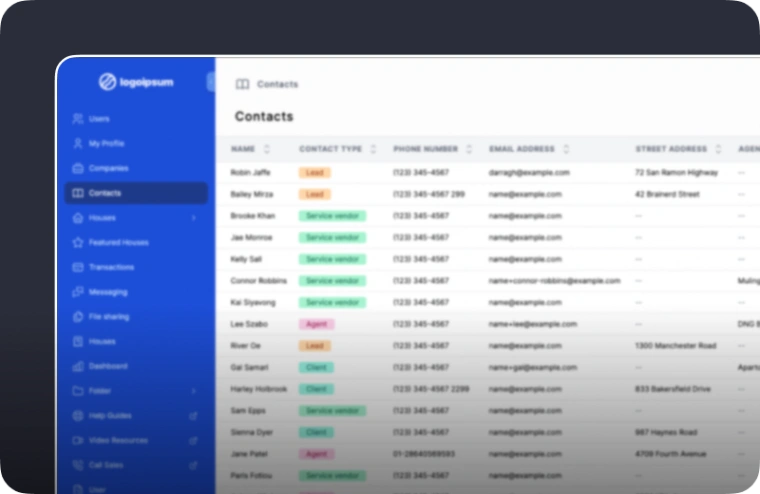The image size is (760, 494).
Task: Open Transactions via its card icon
Action: (78, 267)
